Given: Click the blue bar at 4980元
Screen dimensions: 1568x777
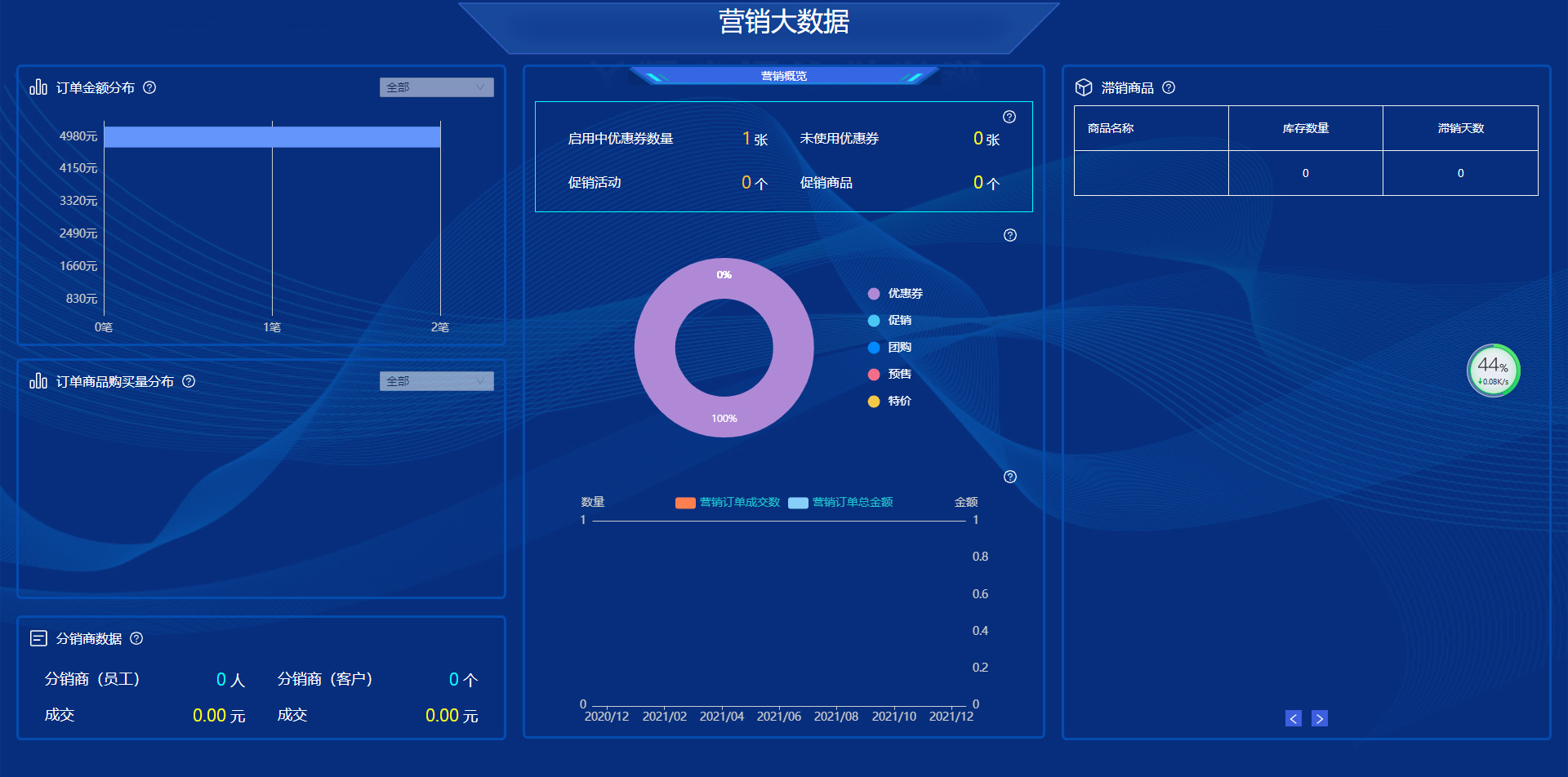Looking at the screenshot, I should coord(272,137).
